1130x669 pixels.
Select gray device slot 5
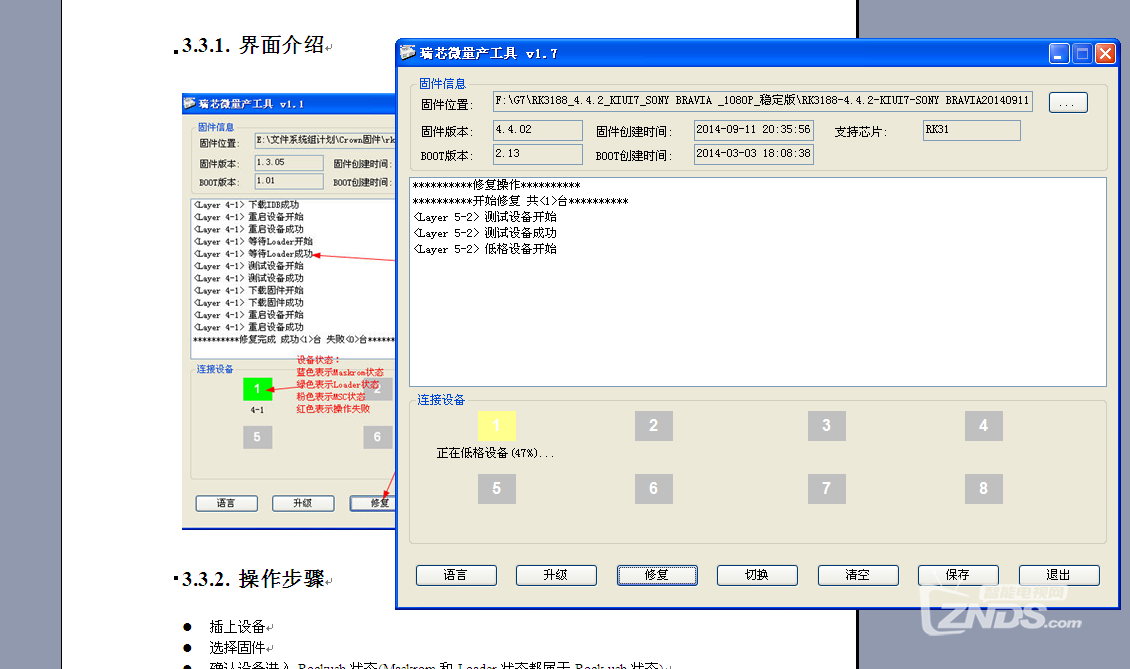497,489
